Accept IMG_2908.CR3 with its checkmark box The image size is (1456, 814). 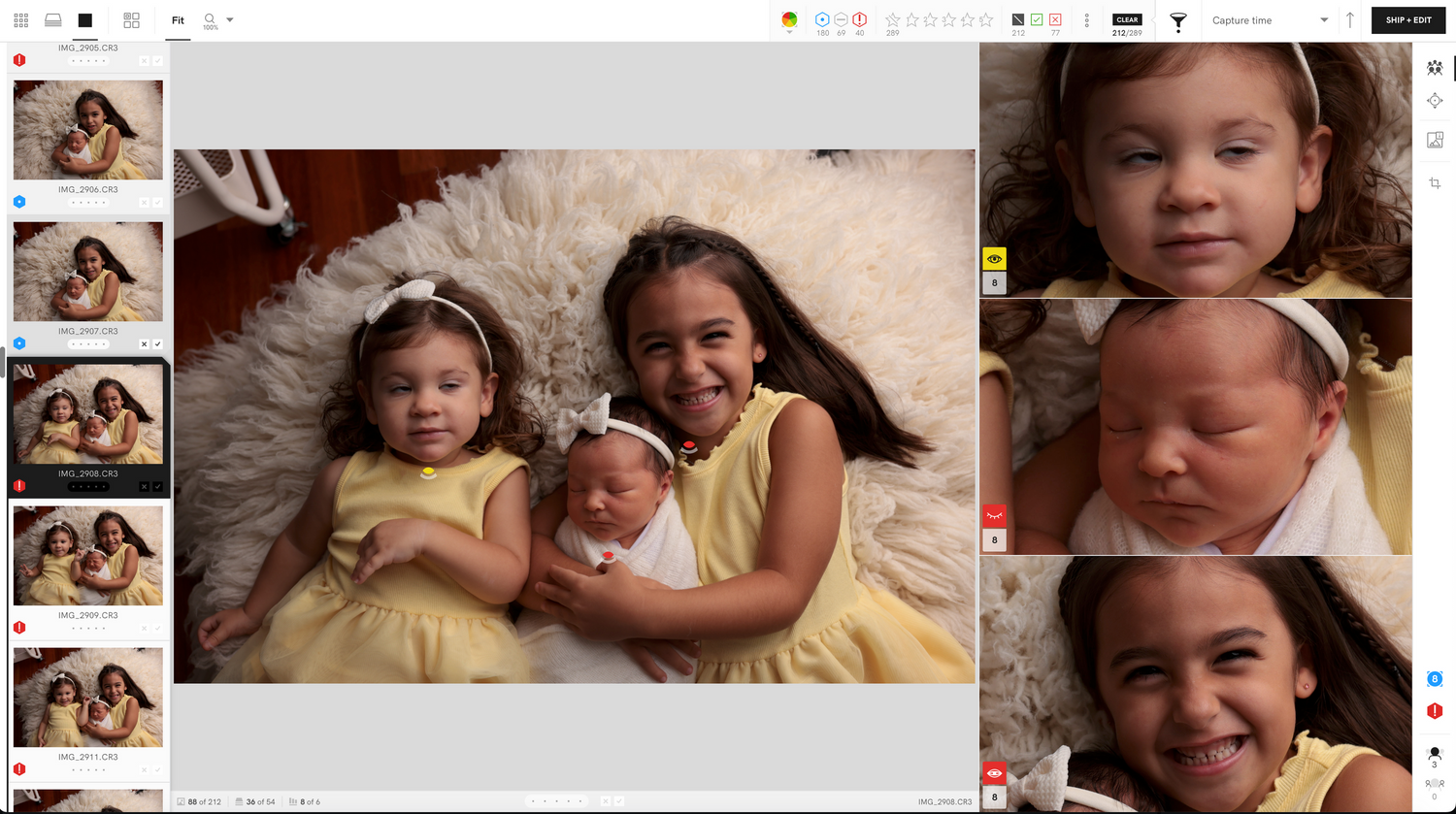[157, 486]
